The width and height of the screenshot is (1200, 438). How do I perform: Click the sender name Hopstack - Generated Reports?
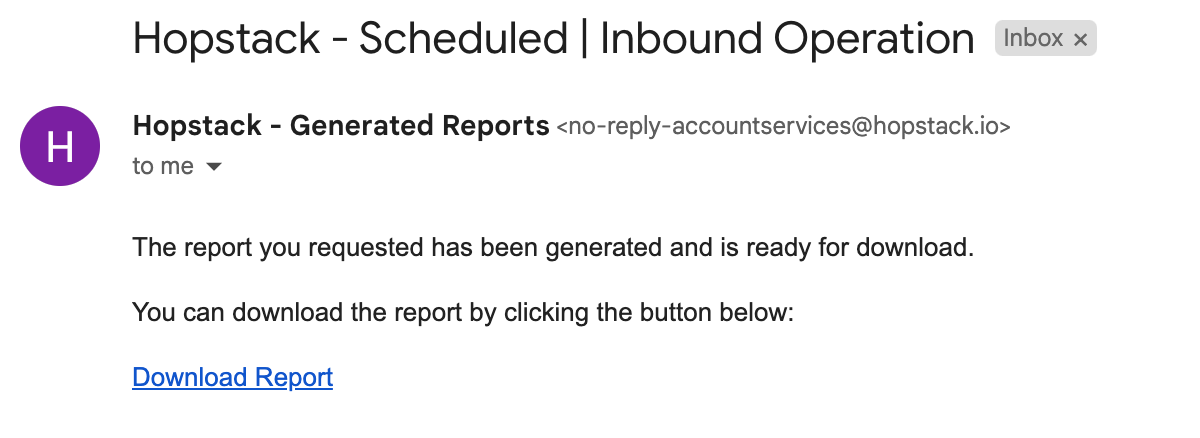coord(341,126)
